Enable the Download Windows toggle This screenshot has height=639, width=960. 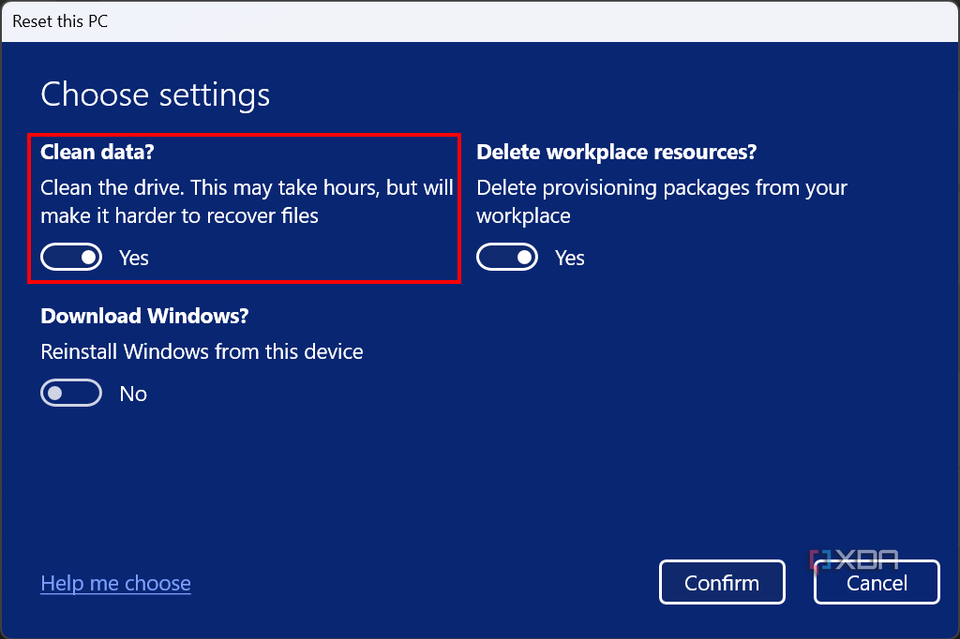[71, 394]
